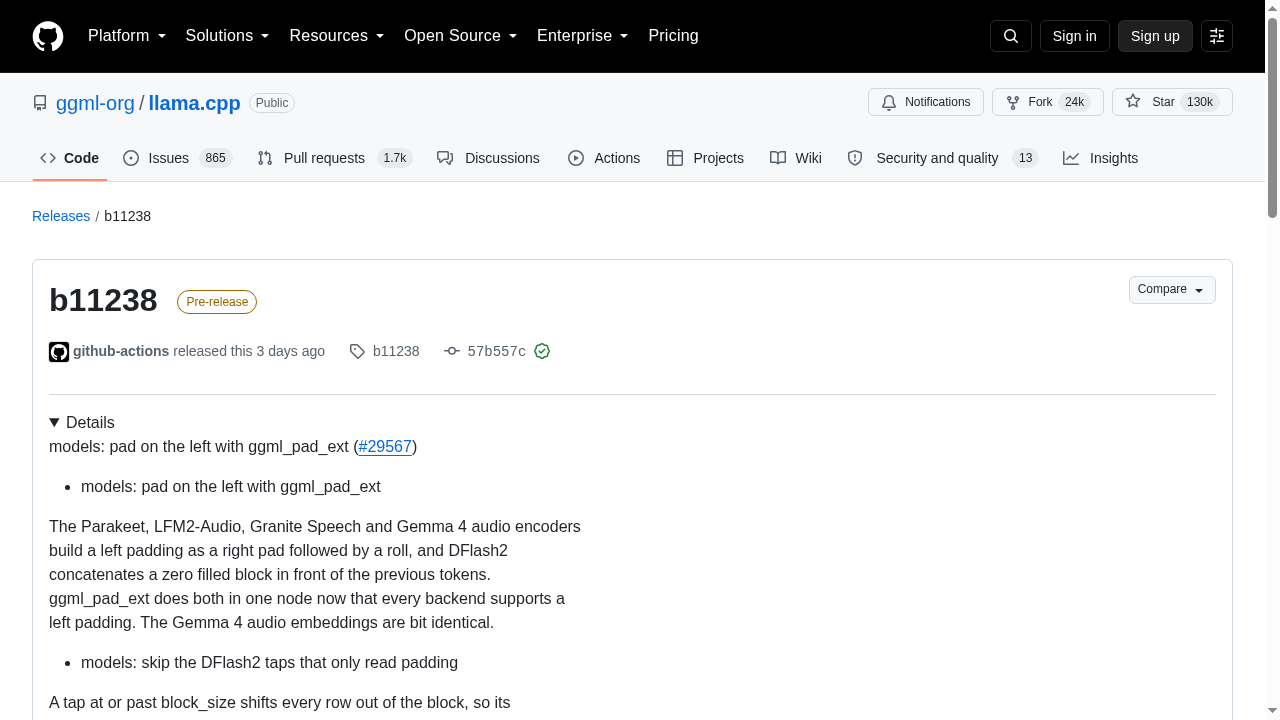Click the repository icon beside ggml-org
Viewport: 1280px width, 720px height.
tap(40, 103)
